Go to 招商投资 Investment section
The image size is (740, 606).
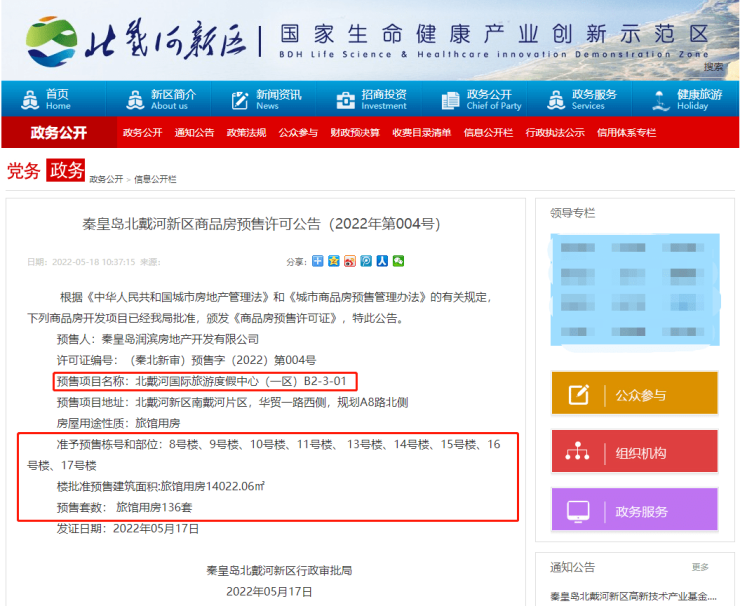(x=372, y=99)
